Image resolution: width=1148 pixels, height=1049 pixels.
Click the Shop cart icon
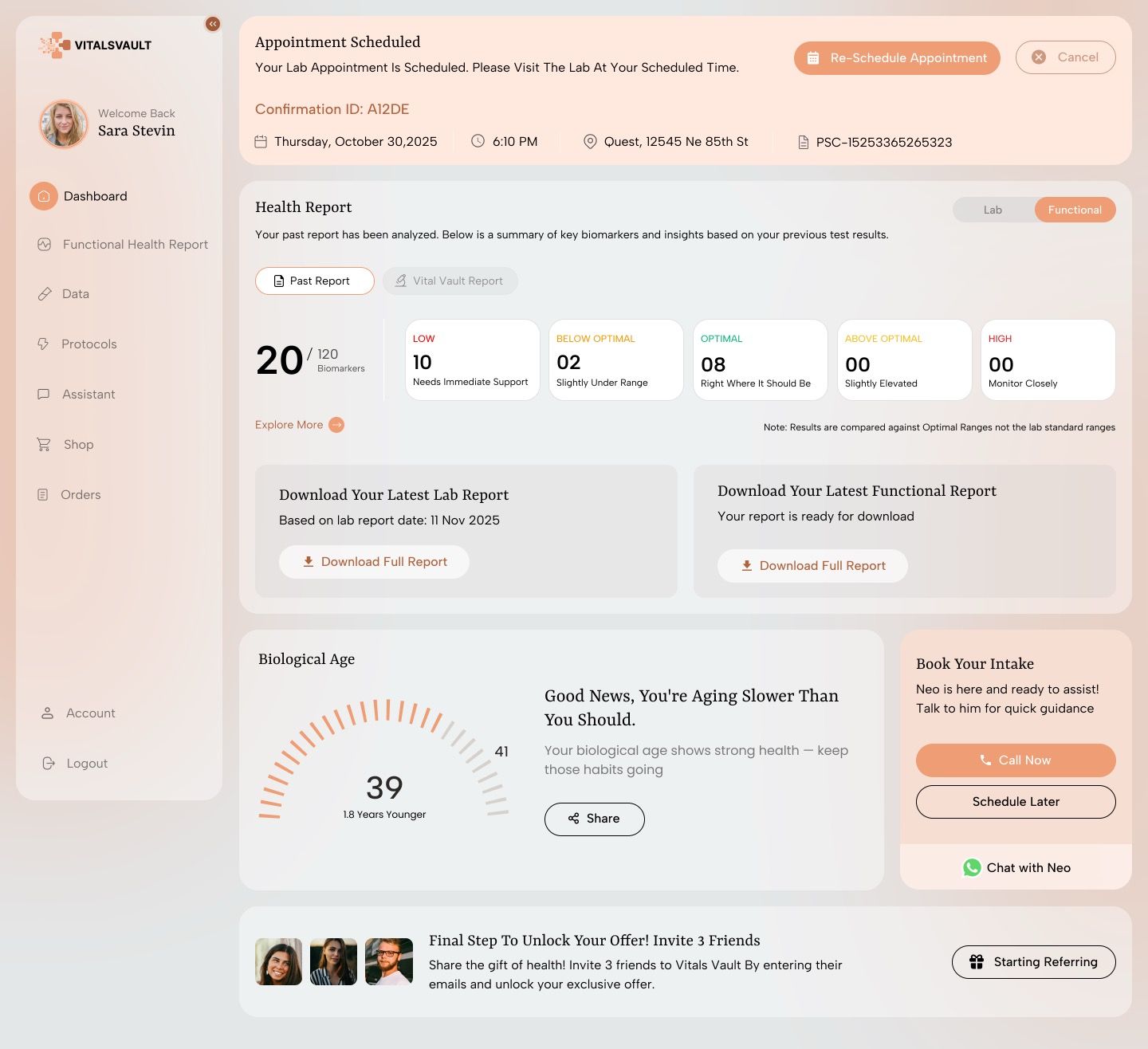[44, 445]
